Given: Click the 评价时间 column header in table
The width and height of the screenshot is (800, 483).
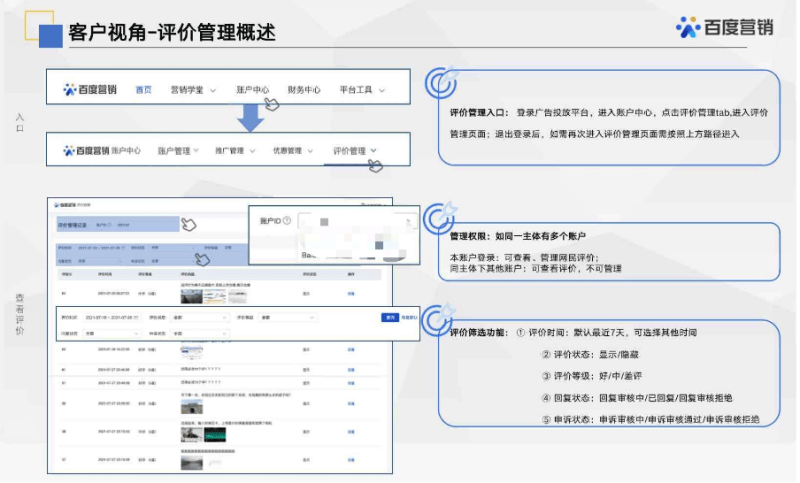Looking at the screenshot, I should click(105, 275).
